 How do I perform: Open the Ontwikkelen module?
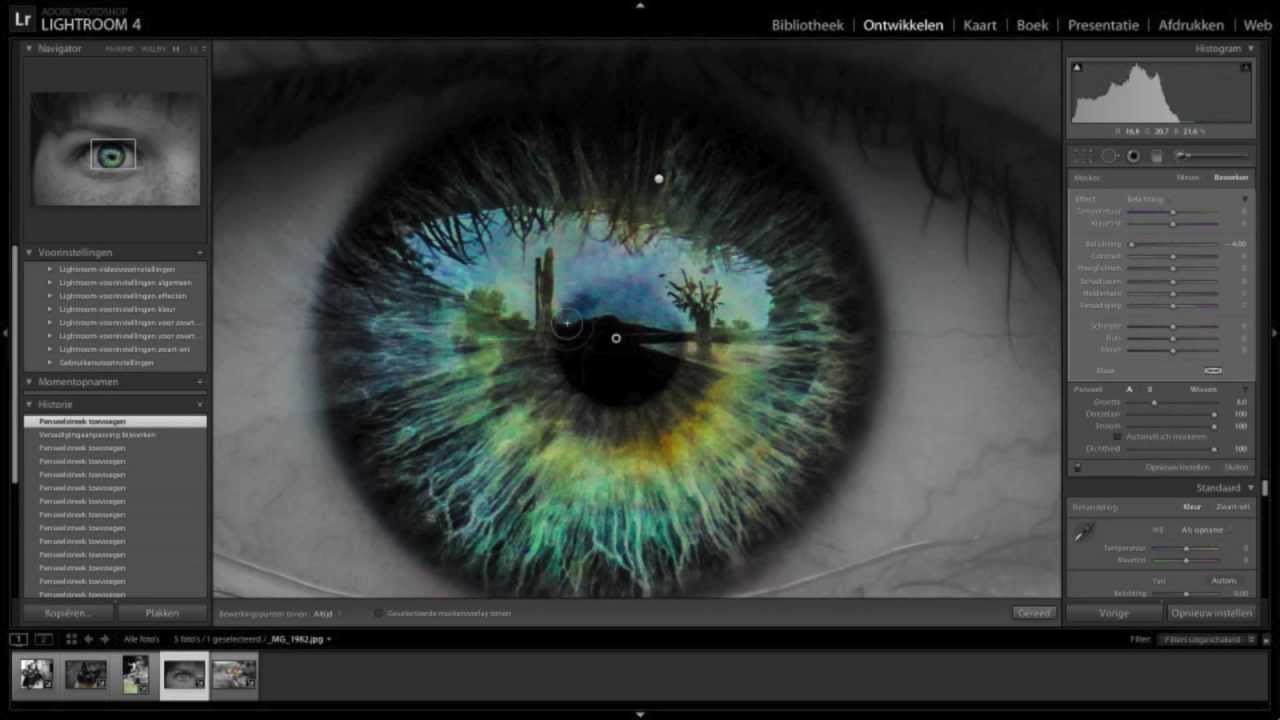(x=903, y=25)
